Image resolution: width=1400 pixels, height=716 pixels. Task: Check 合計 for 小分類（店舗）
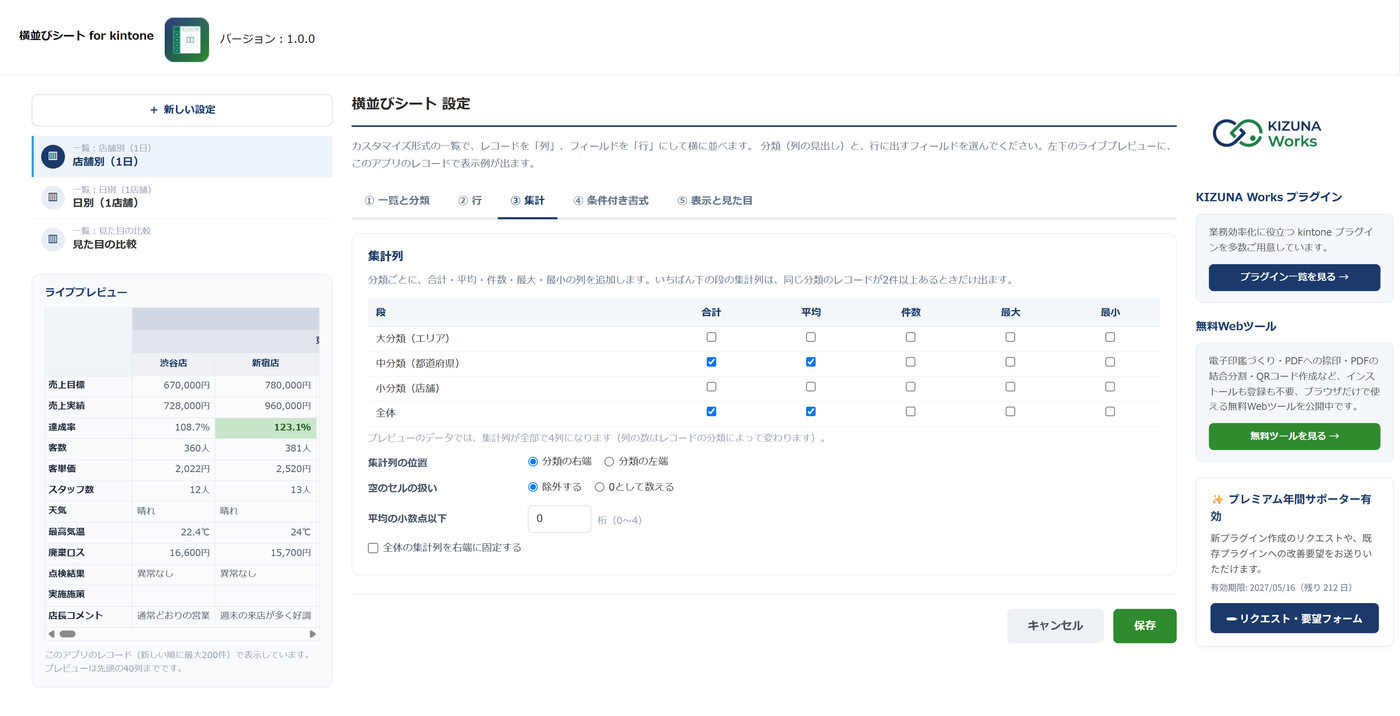point(711,387)
